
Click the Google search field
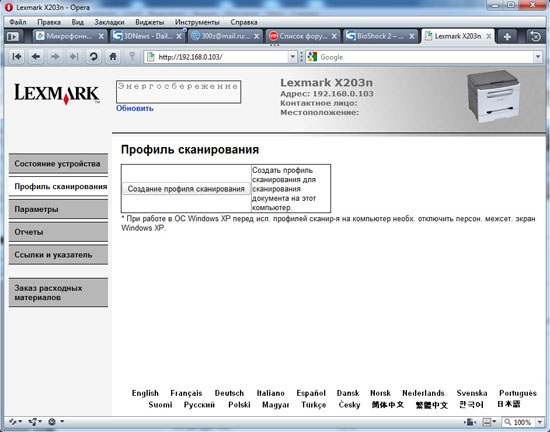click(x=423, y=57)
